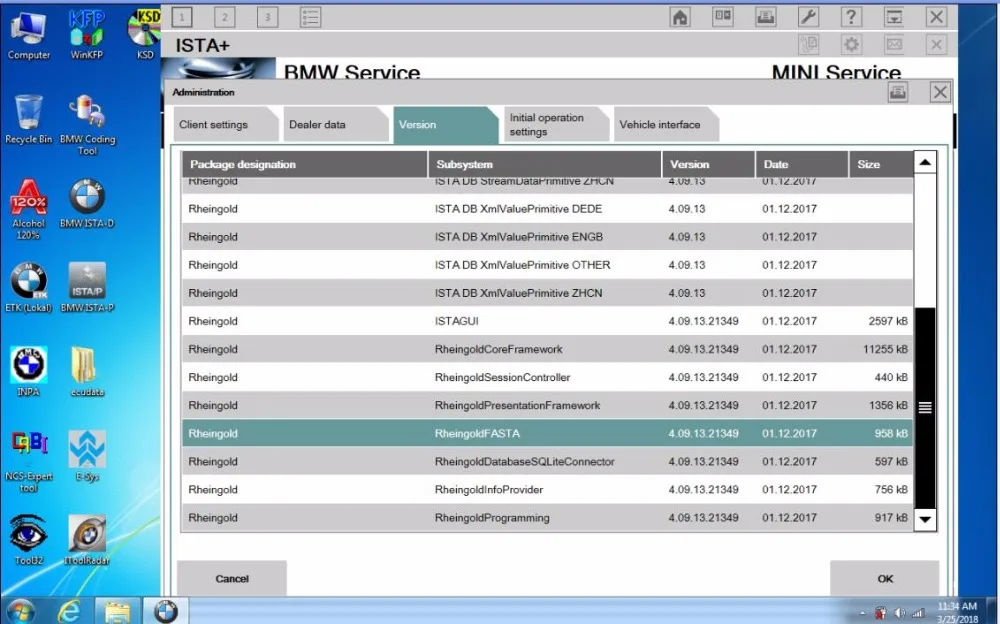Viewport: 1000px width, 624px height.
Task: Open the wrench administration icon
Action: click(808, 17)
